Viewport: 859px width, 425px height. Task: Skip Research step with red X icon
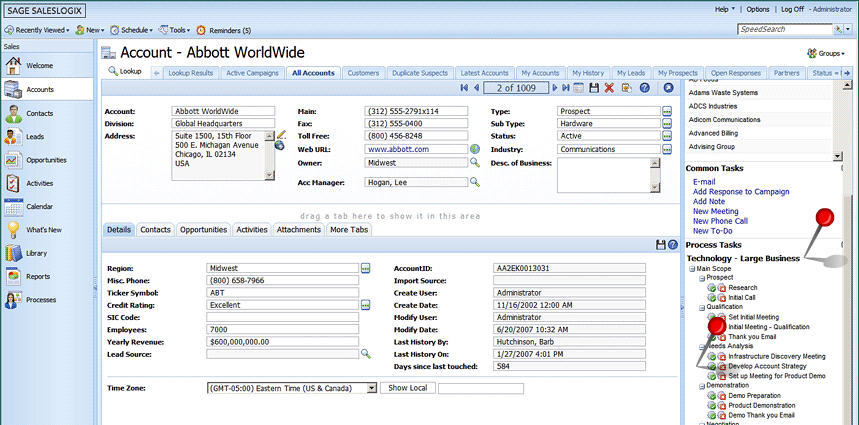point(721,288)
